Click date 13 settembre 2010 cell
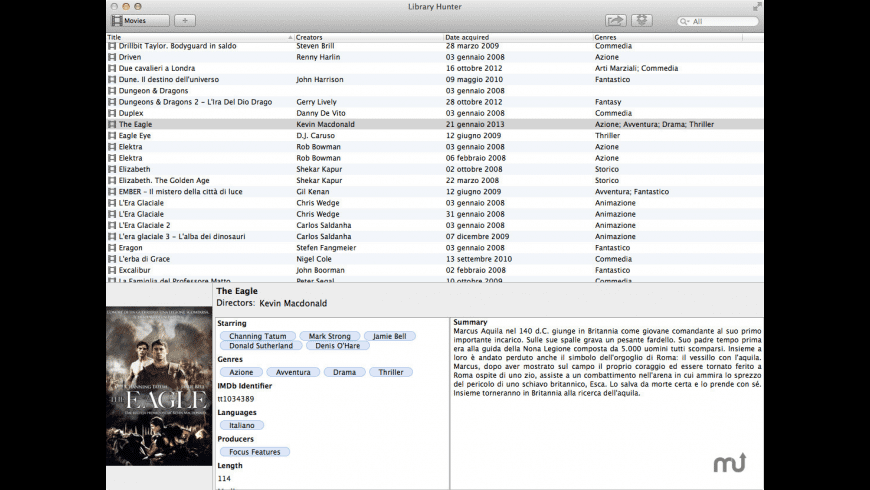Viewport: 870px width, 490px height. (x=479, y=259)
